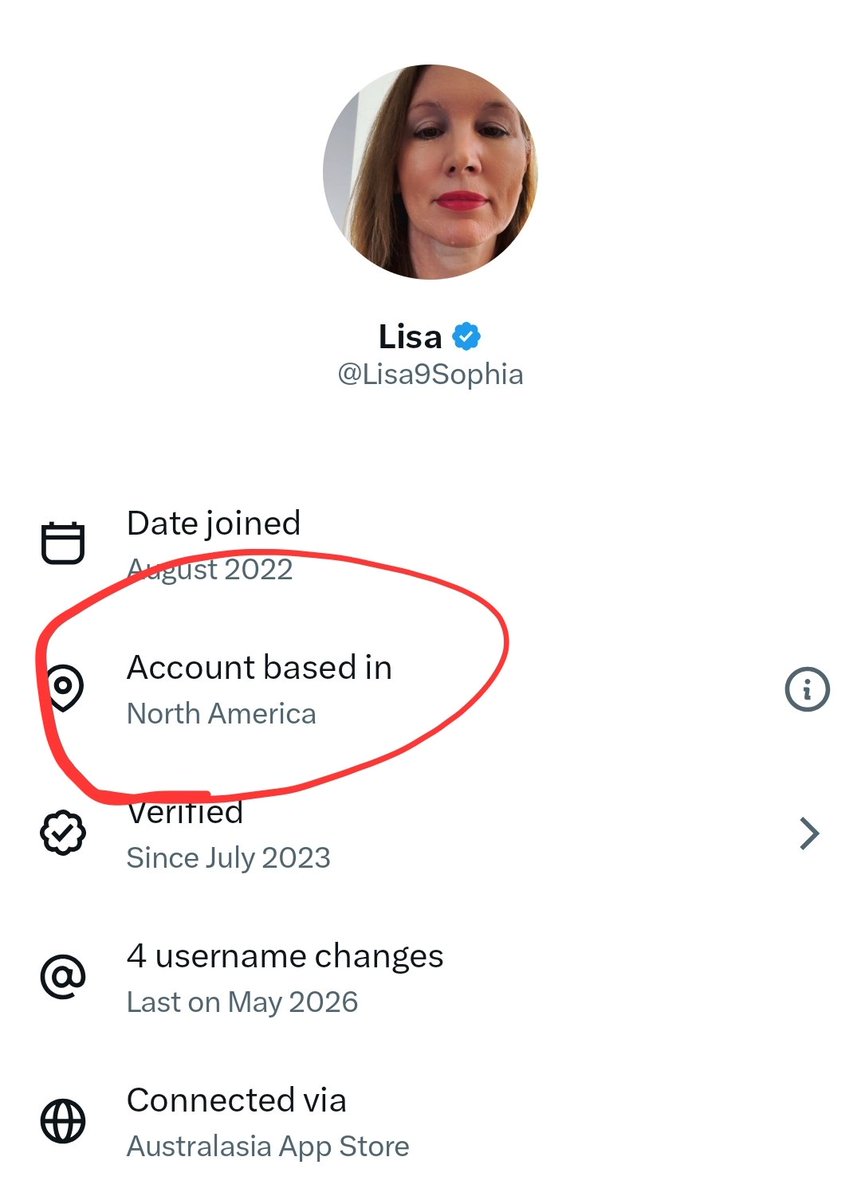Tap the @ username changes icon
The height and width of the screenshot is (1200, 861).
63,976
